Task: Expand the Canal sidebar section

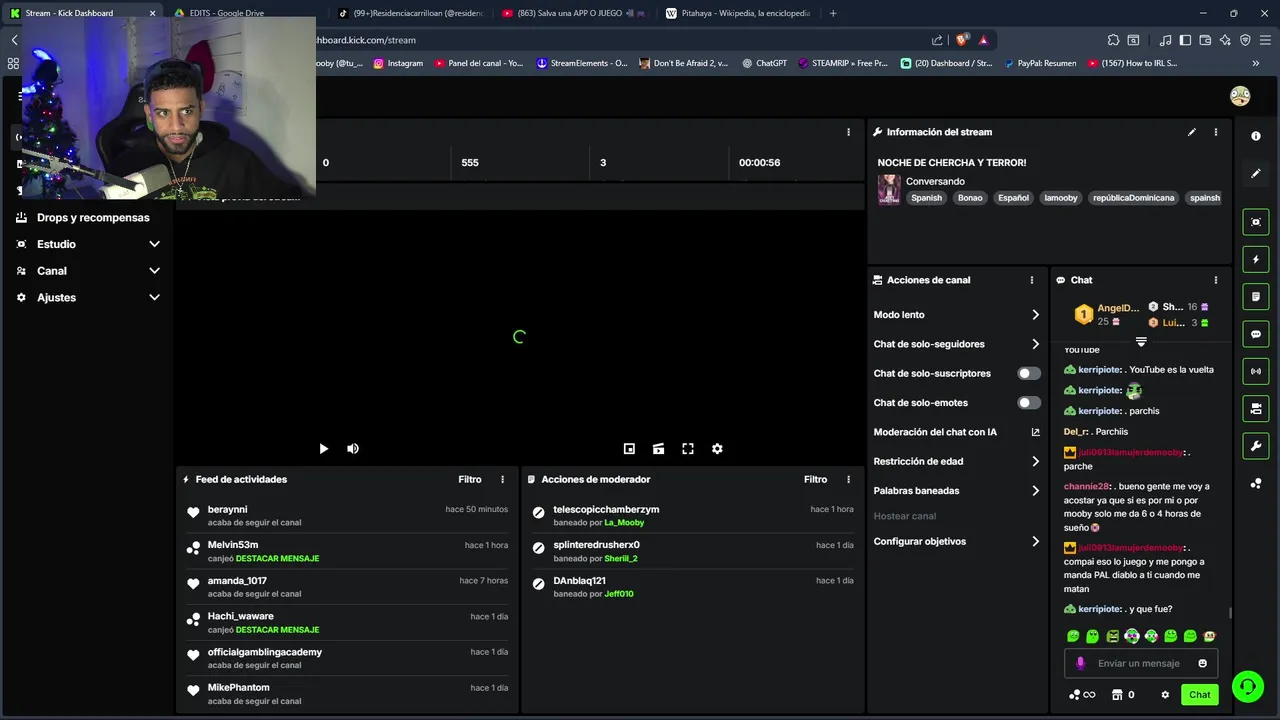Action: pos(88,271)
